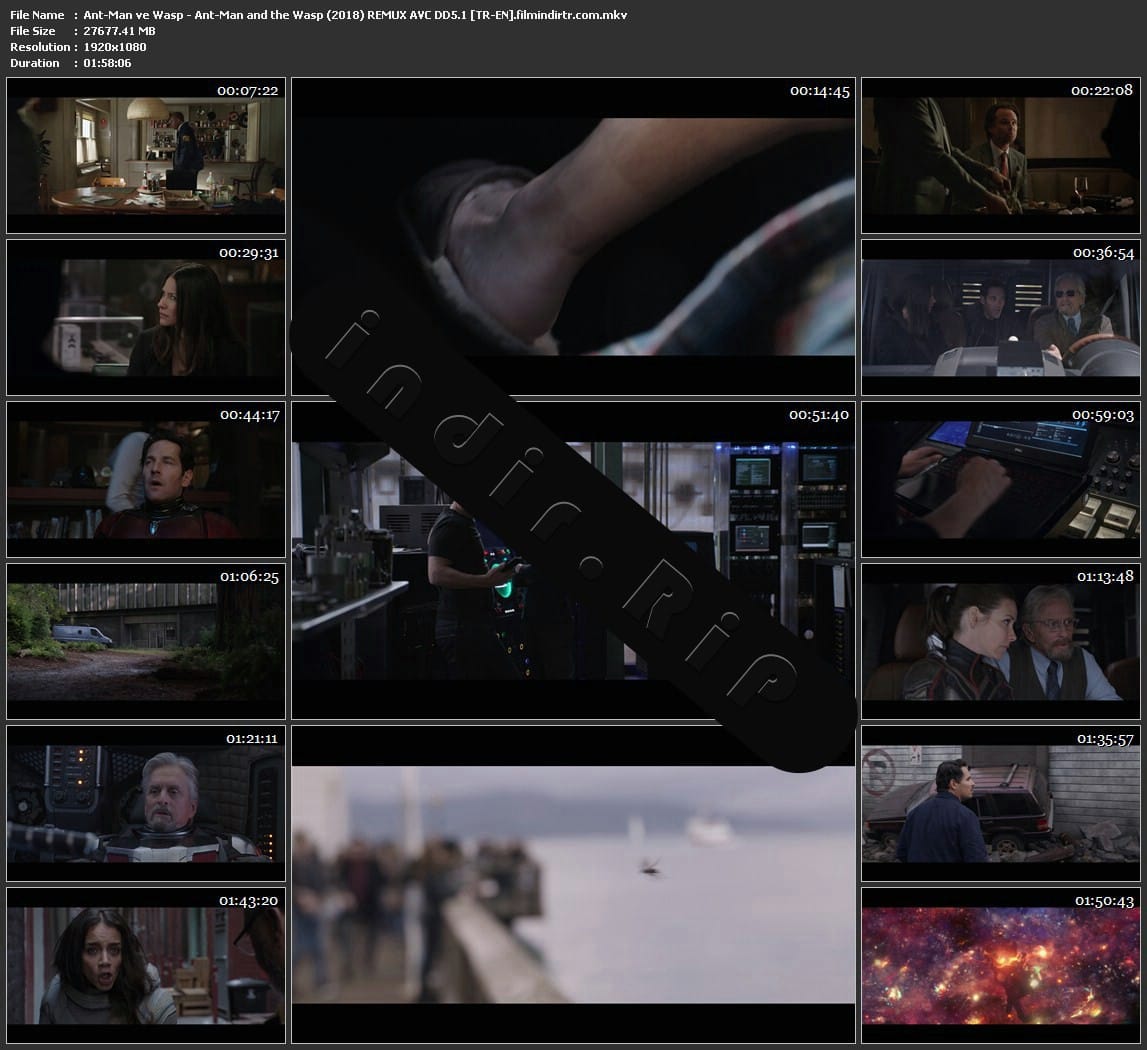This screenshot has width=1147, height=1050.
Task: Click the thumbnail at 00:44:17
Action: tap(146, 479)
